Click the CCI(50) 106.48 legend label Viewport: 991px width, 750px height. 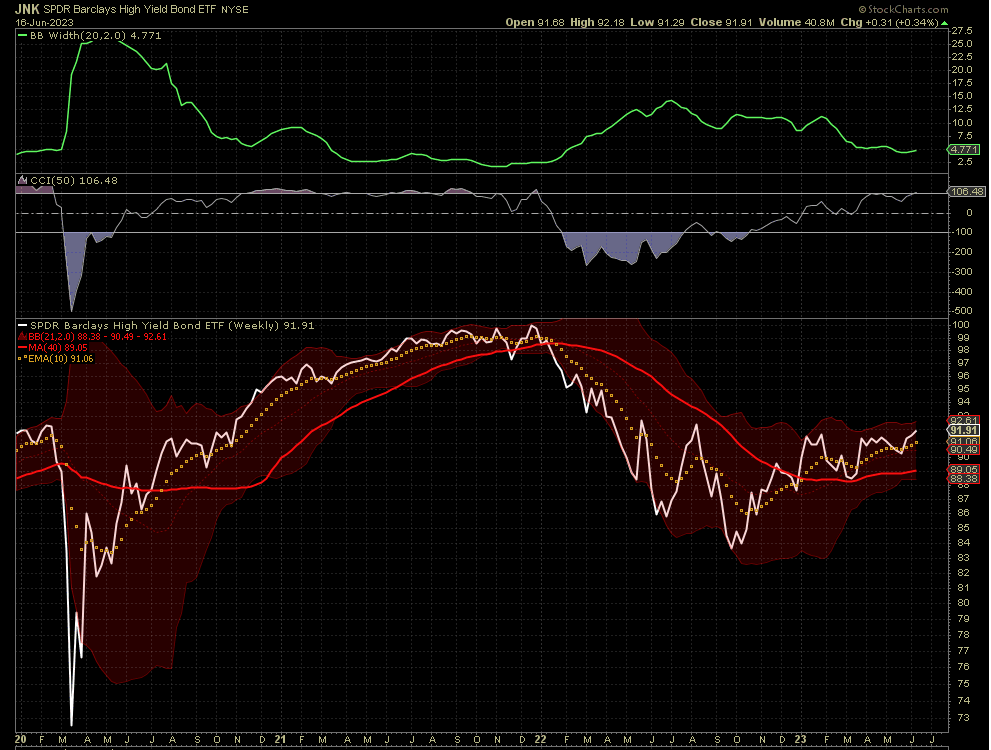click(x=74, y=181)
